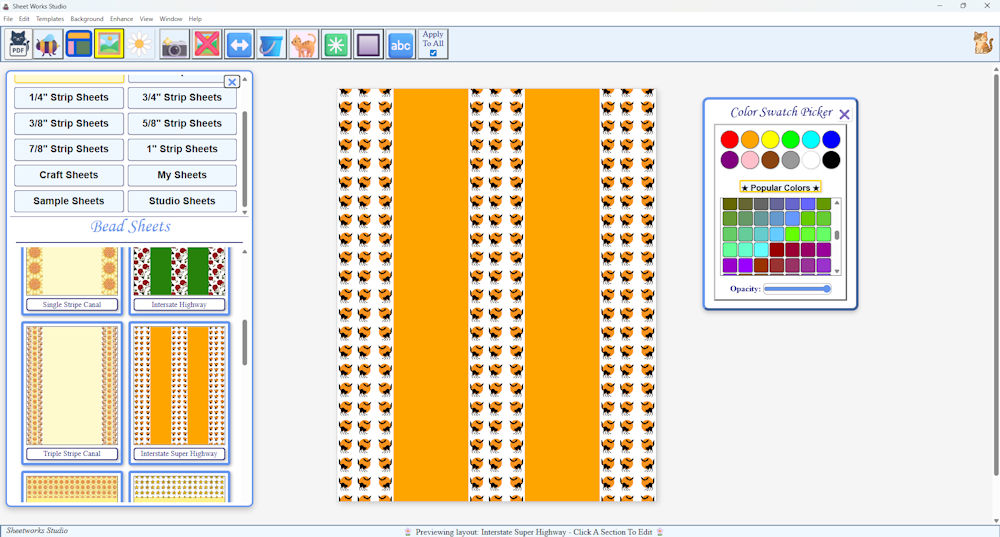Click scroll-up arrow in Popular Colors grid
The image size is (1000, 537).
(837, 203)
